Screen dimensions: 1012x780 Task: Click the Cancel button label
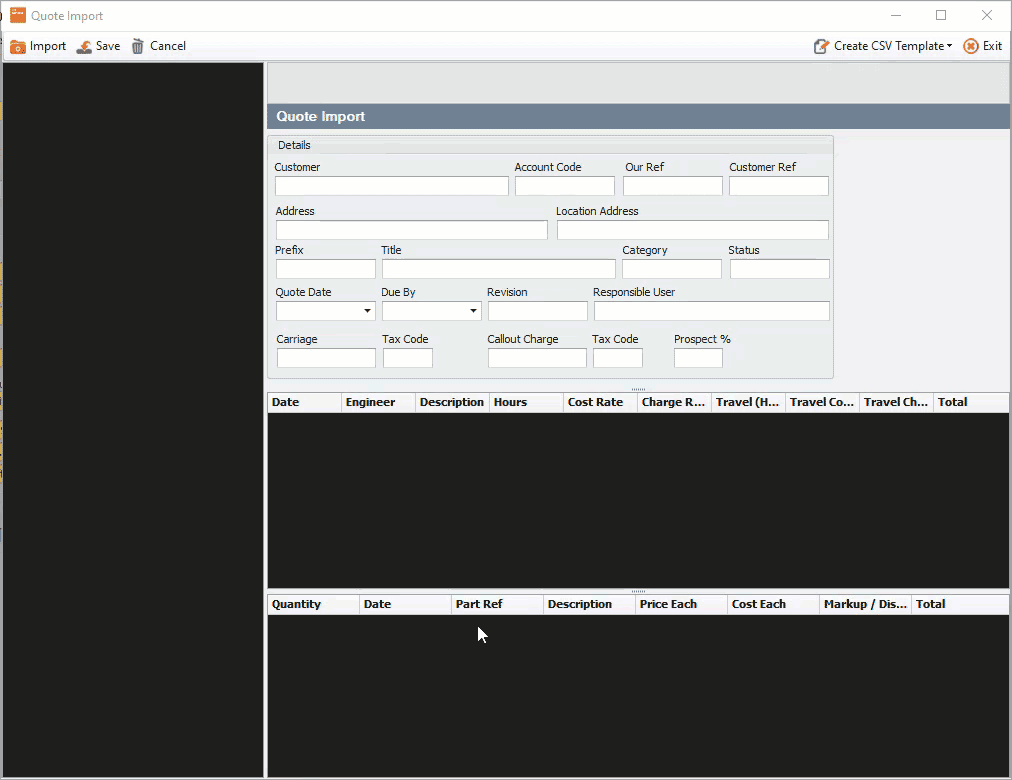click(168, 46)
